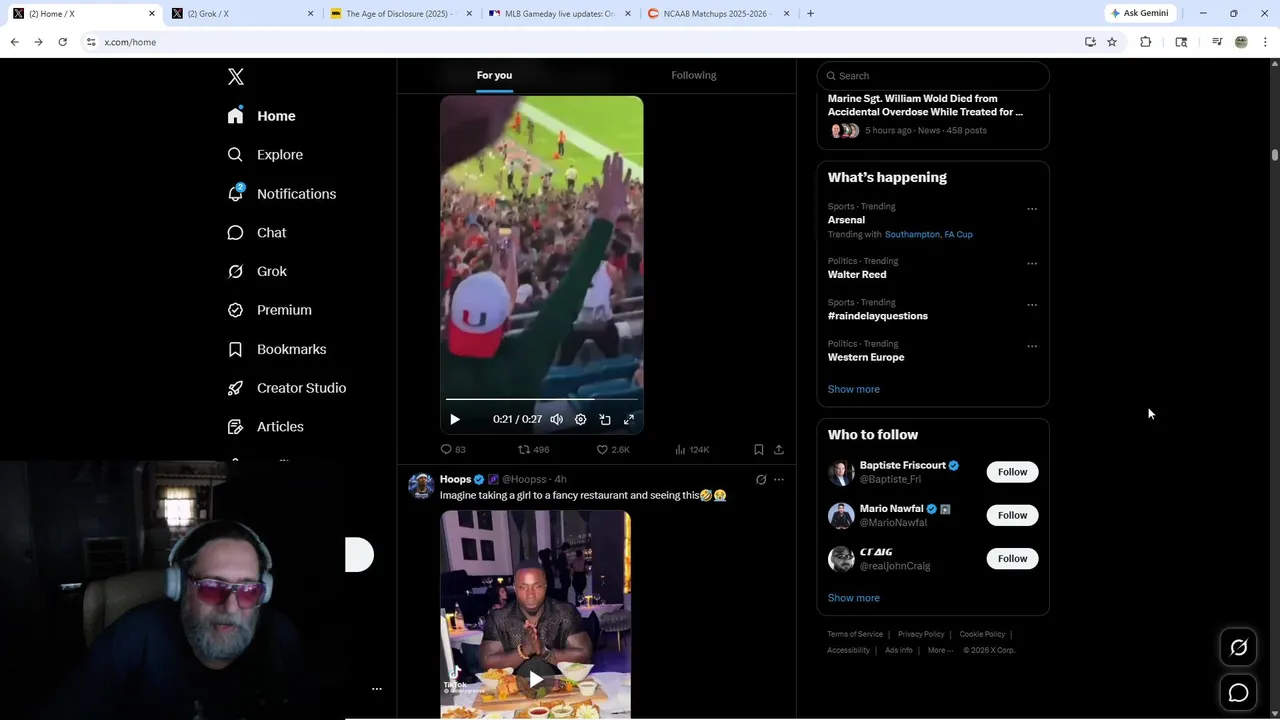Enter fullscreen on the stadium video
The image size is (1280, 720).
click(x=629, y=420)
